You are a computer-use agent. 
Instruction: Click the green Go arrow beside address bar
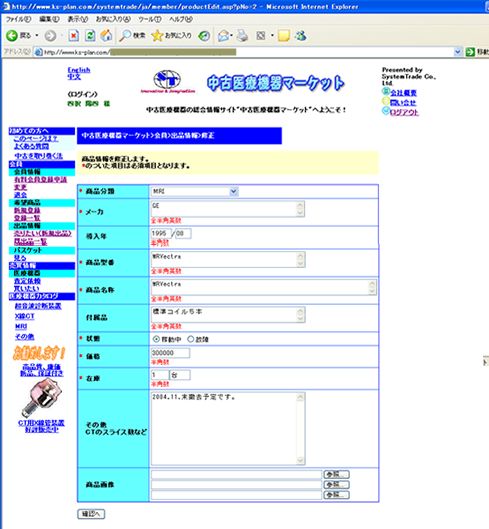coord(470,52)
